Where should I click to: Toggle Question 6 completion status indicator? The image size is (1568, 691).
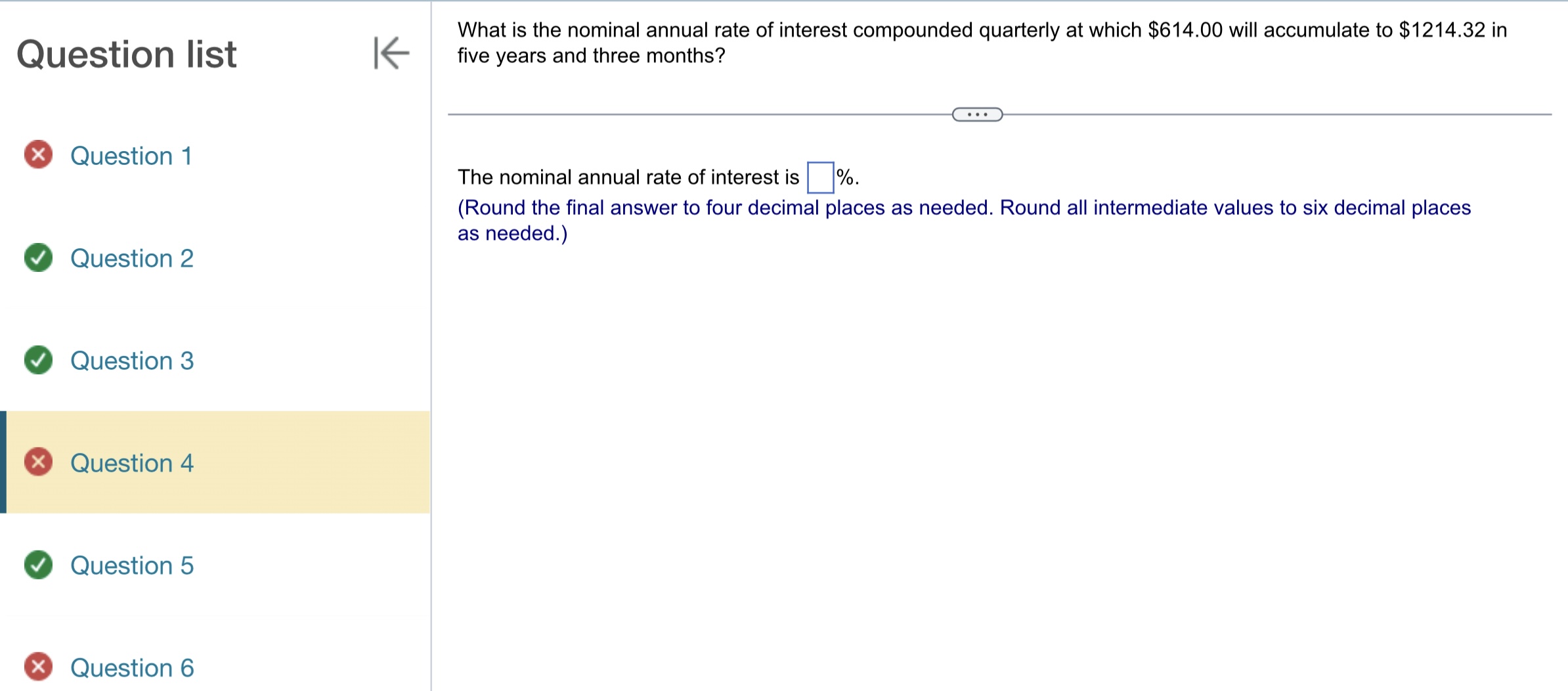[38, 667]
